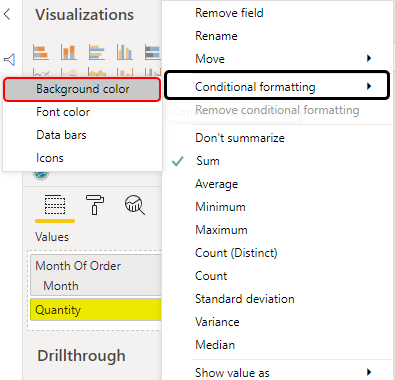The height and width of the screenshot is (380, 395).
Task: Select the 100% stacked bar chart visual
Action: point(153,52)
